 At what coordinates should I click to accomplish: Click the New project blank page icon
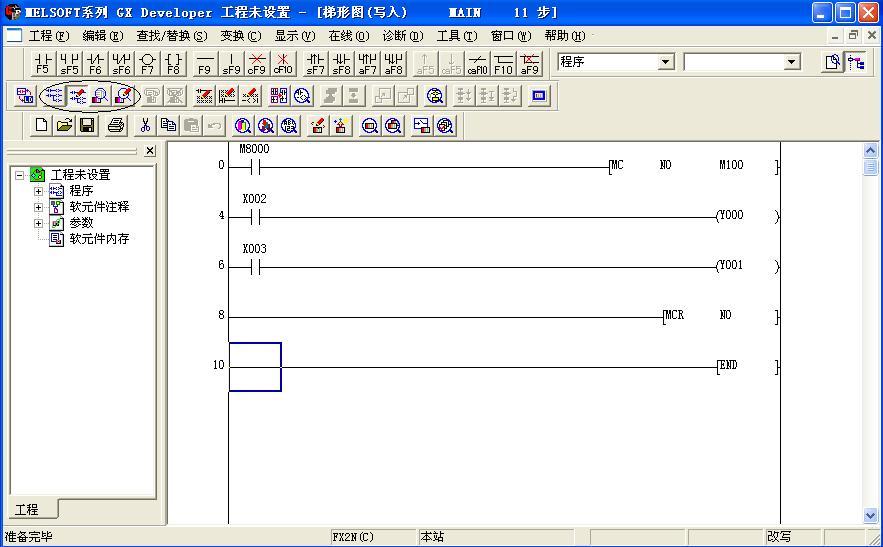click(41, 125)
